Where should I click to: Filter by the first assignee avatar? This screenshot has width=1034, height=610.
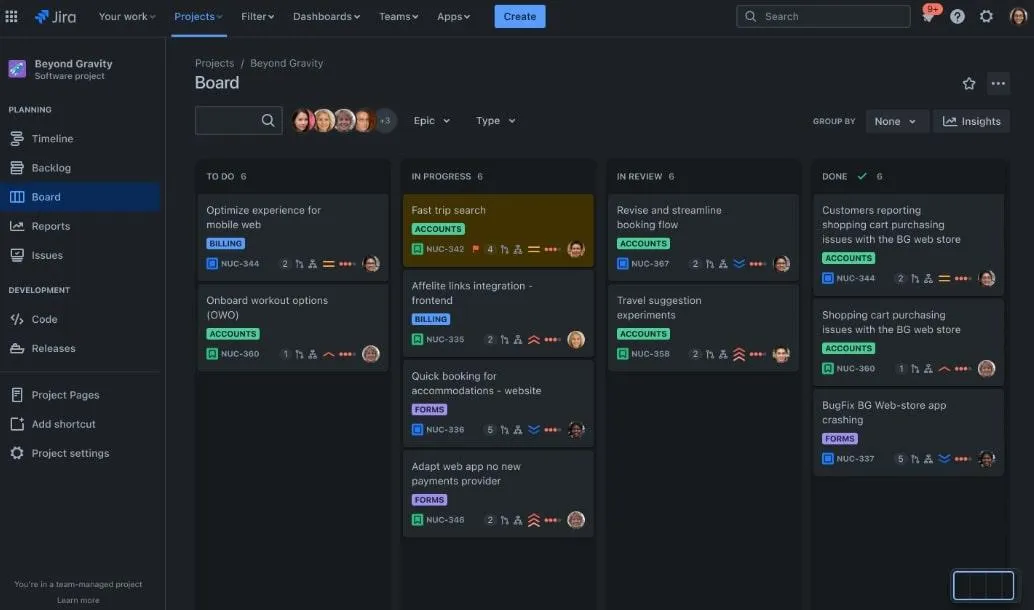pyautogui.click(x=303, y=121)
